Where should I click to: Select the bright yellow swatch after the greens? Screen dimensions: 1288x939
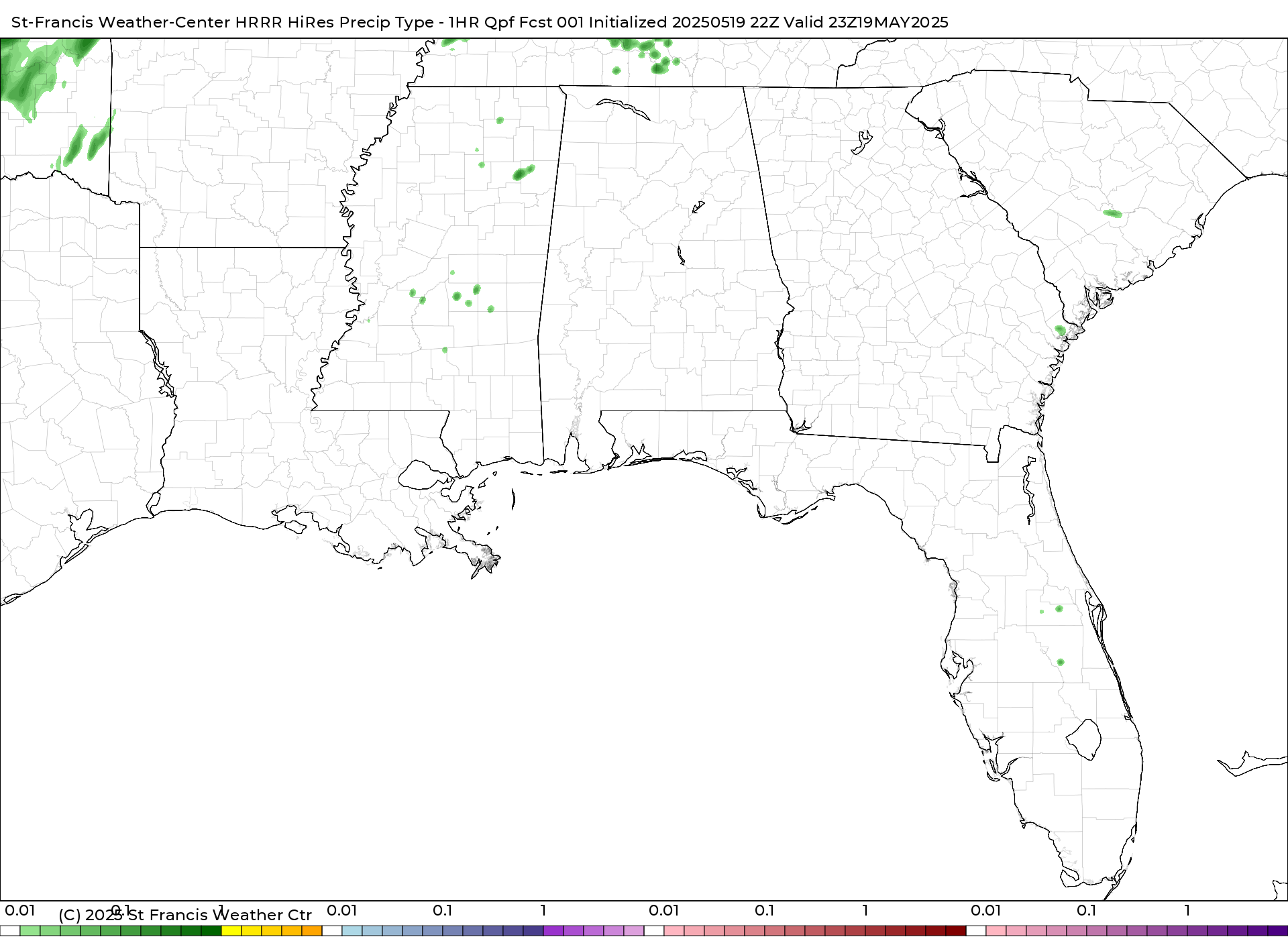(x=231, y=931)
